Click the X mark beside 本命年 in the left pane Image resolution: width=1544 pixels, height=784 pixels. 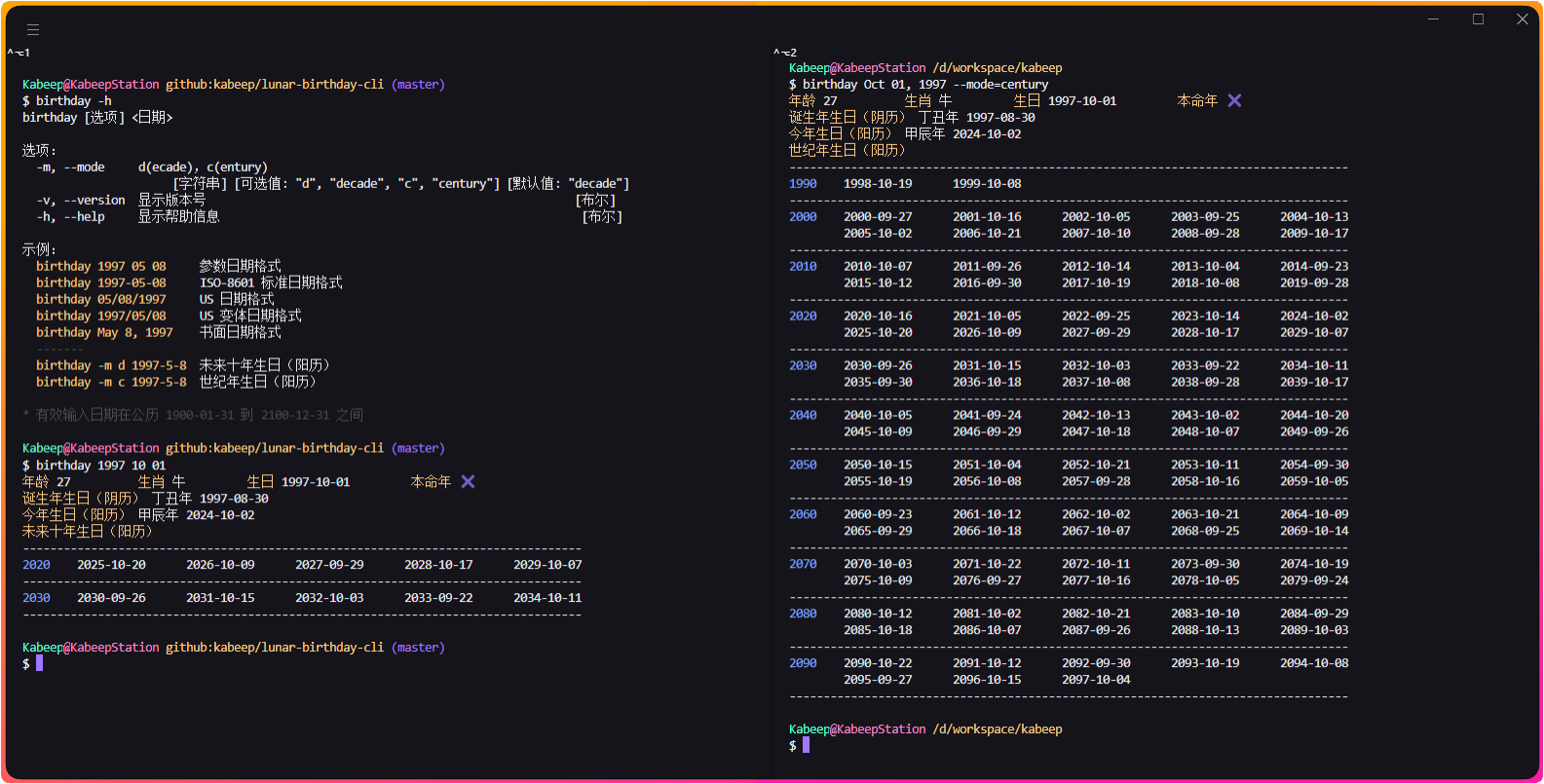click(468, 482)
